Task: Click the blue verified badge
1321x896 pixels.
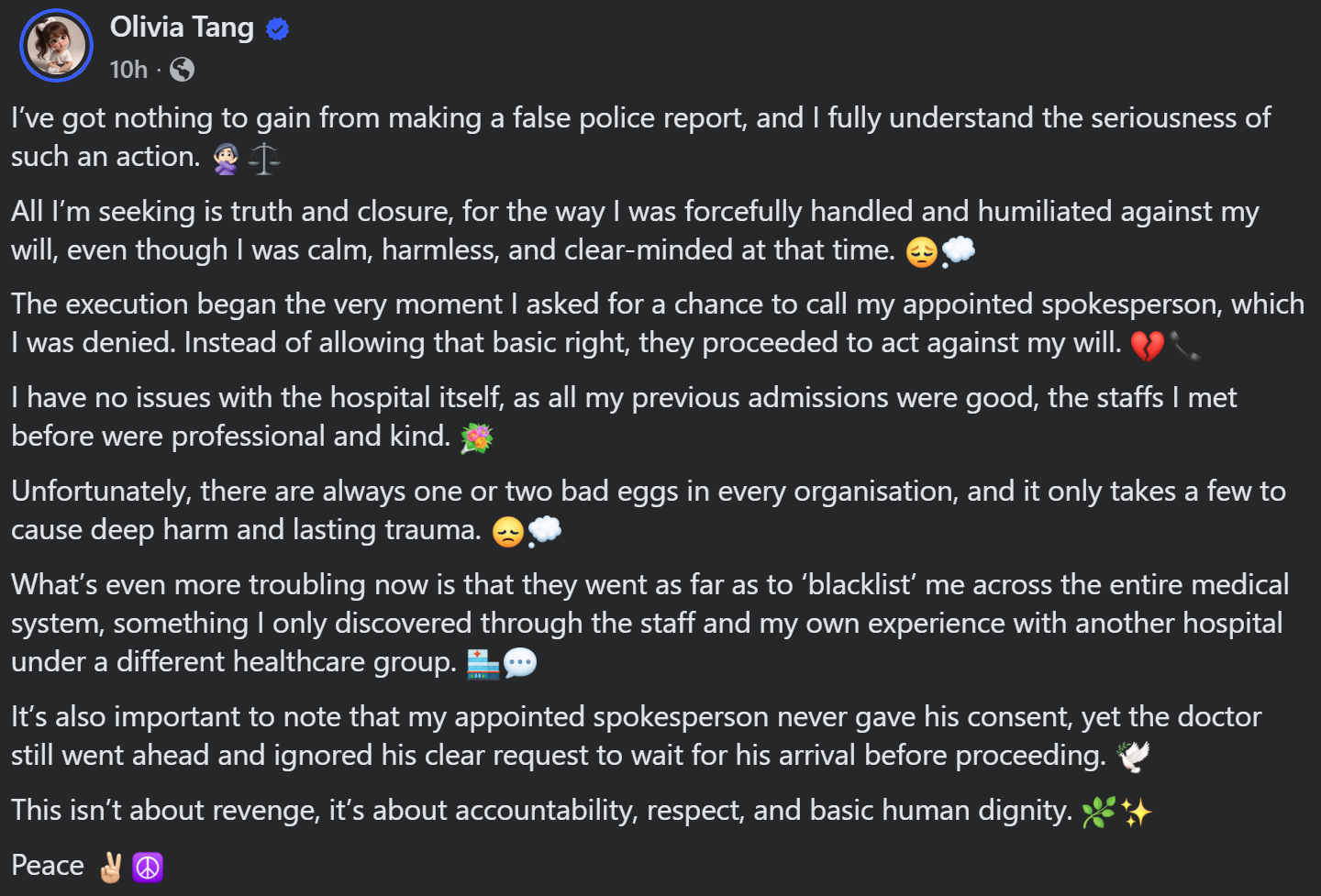Action: (278, 29)
